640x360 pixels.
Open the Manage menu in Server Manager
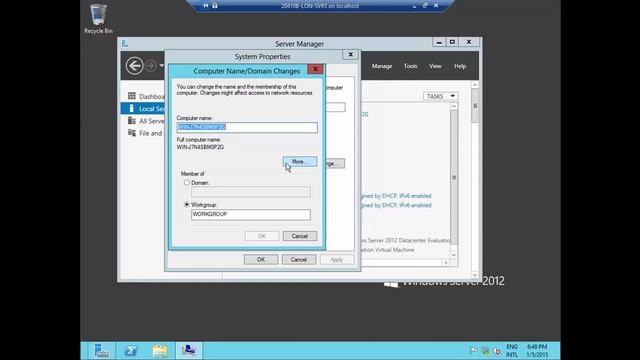382,66
